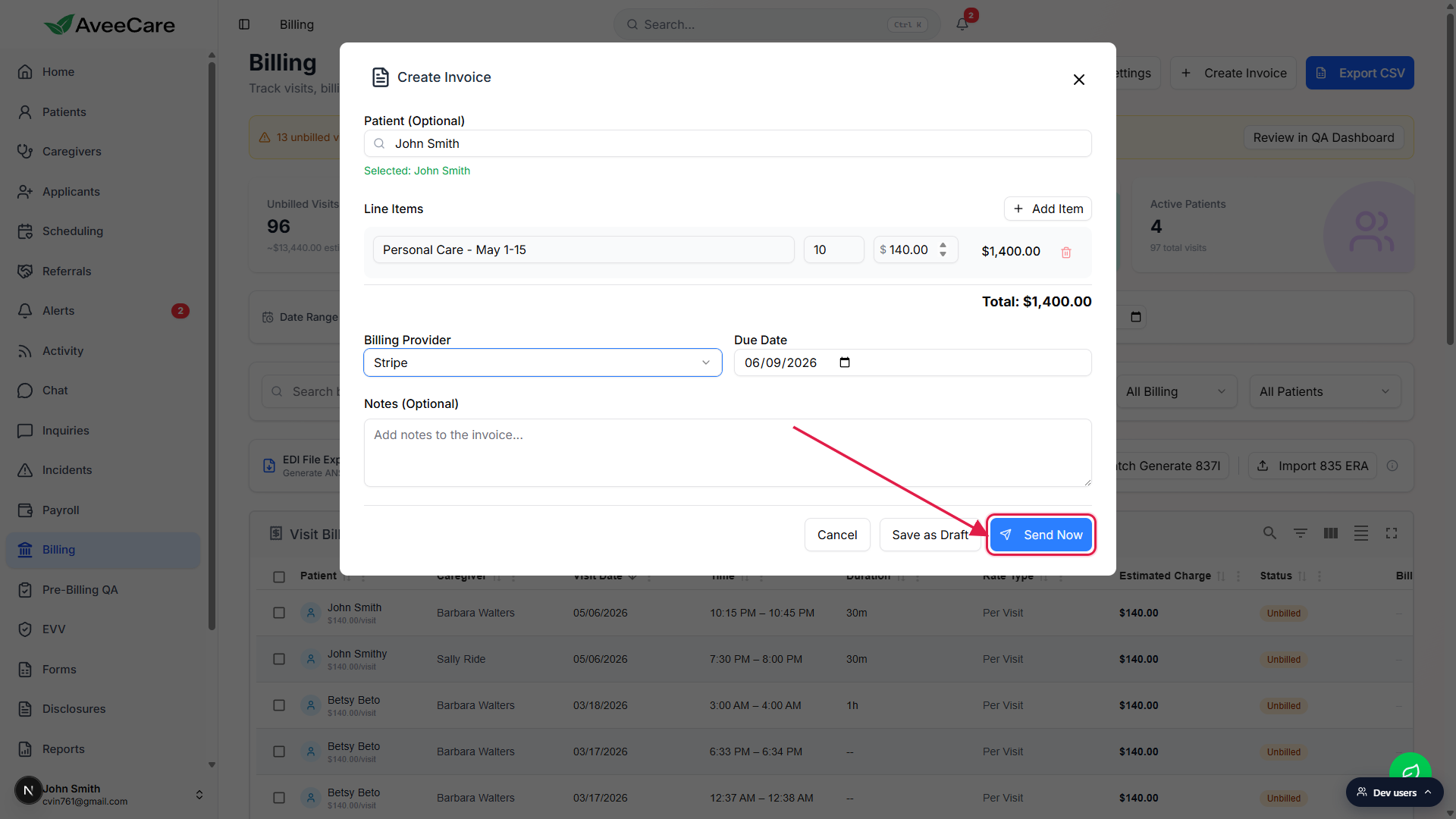This screenshot has height=819, width=1456.
Task: Increase the unit price stepper arrow
Action: pyautogui.click(x=943, y=245)
